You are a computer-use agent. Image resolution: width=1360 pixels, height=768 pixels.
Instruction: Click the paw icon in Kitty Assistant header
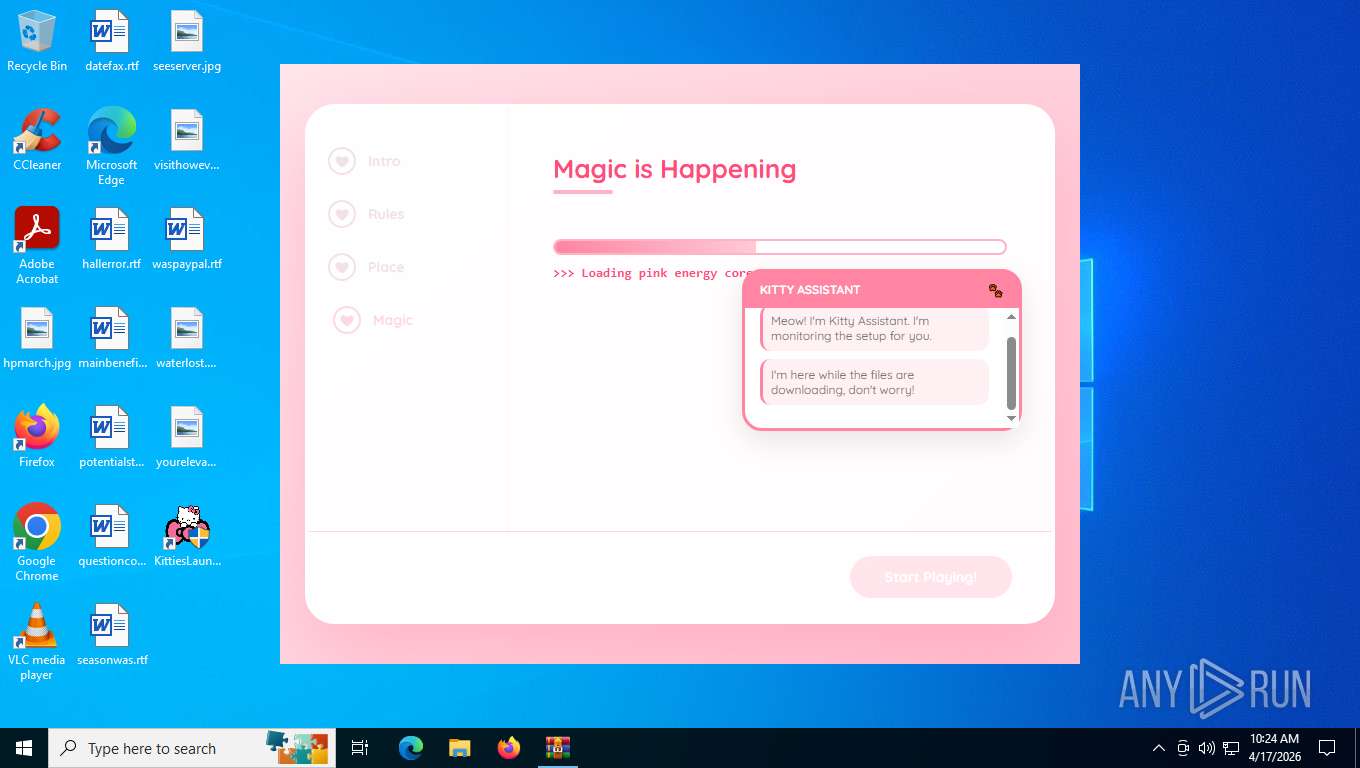[x=995, y=291]
